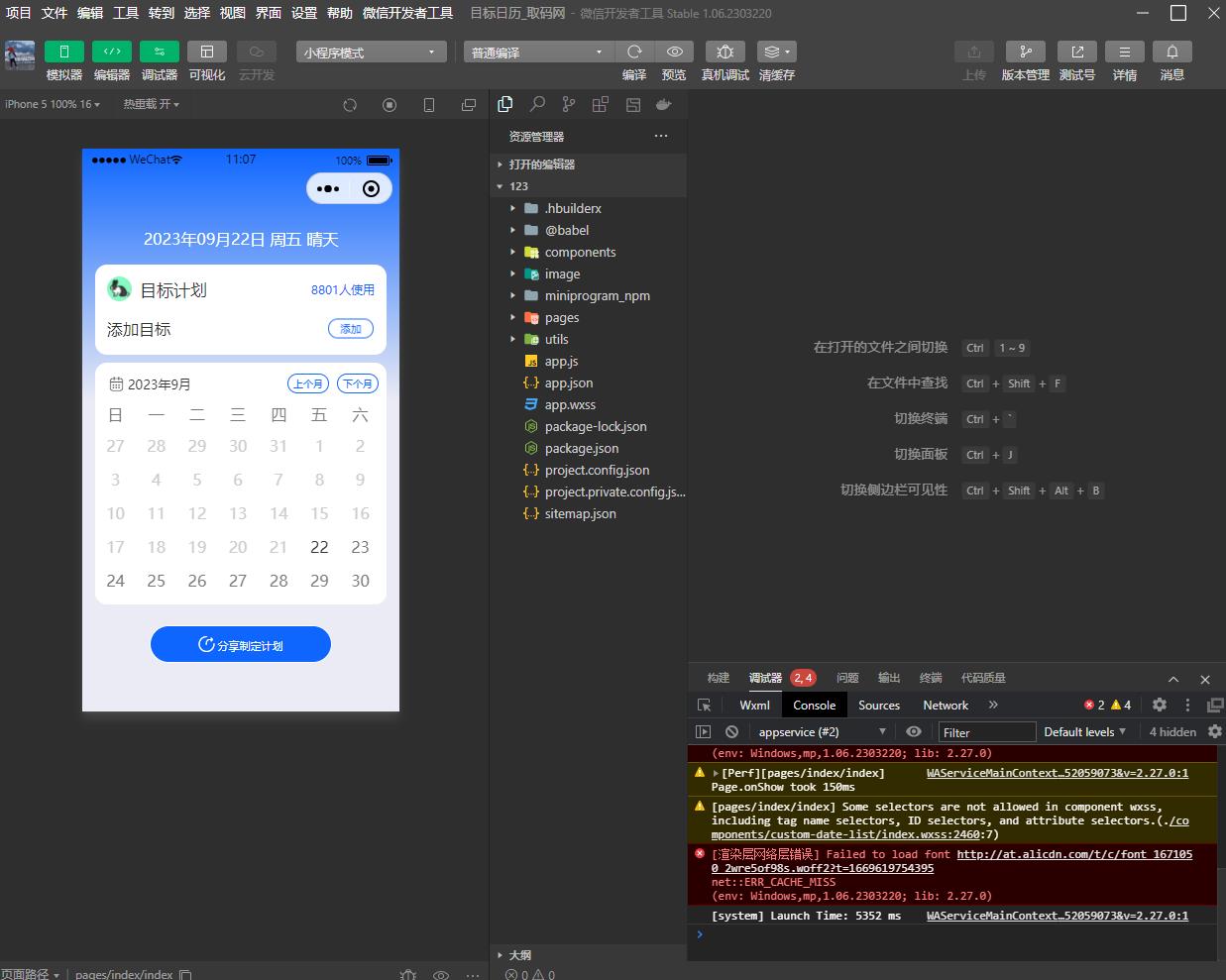The height and width of the screenshot is (980, 1226).
Task: Open real device debugging
Action: pos(725,52)
